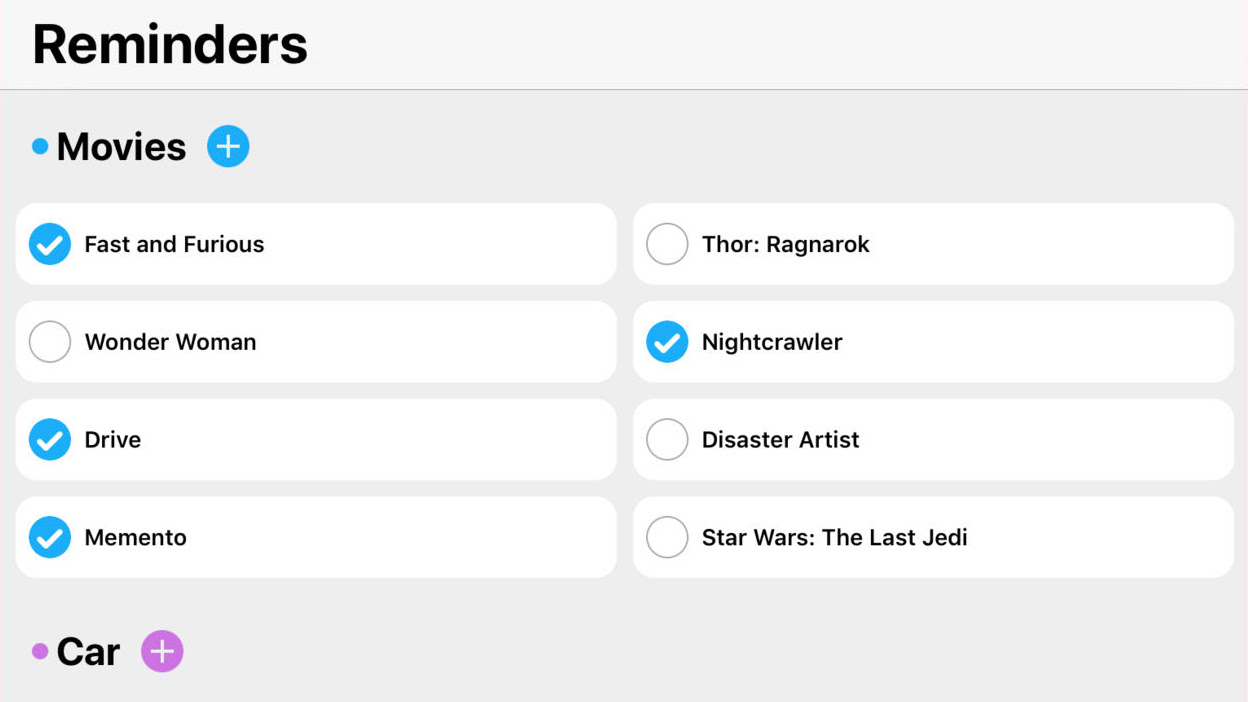Complete Star Wars: The Last Jedi reminder

[667, 537]
